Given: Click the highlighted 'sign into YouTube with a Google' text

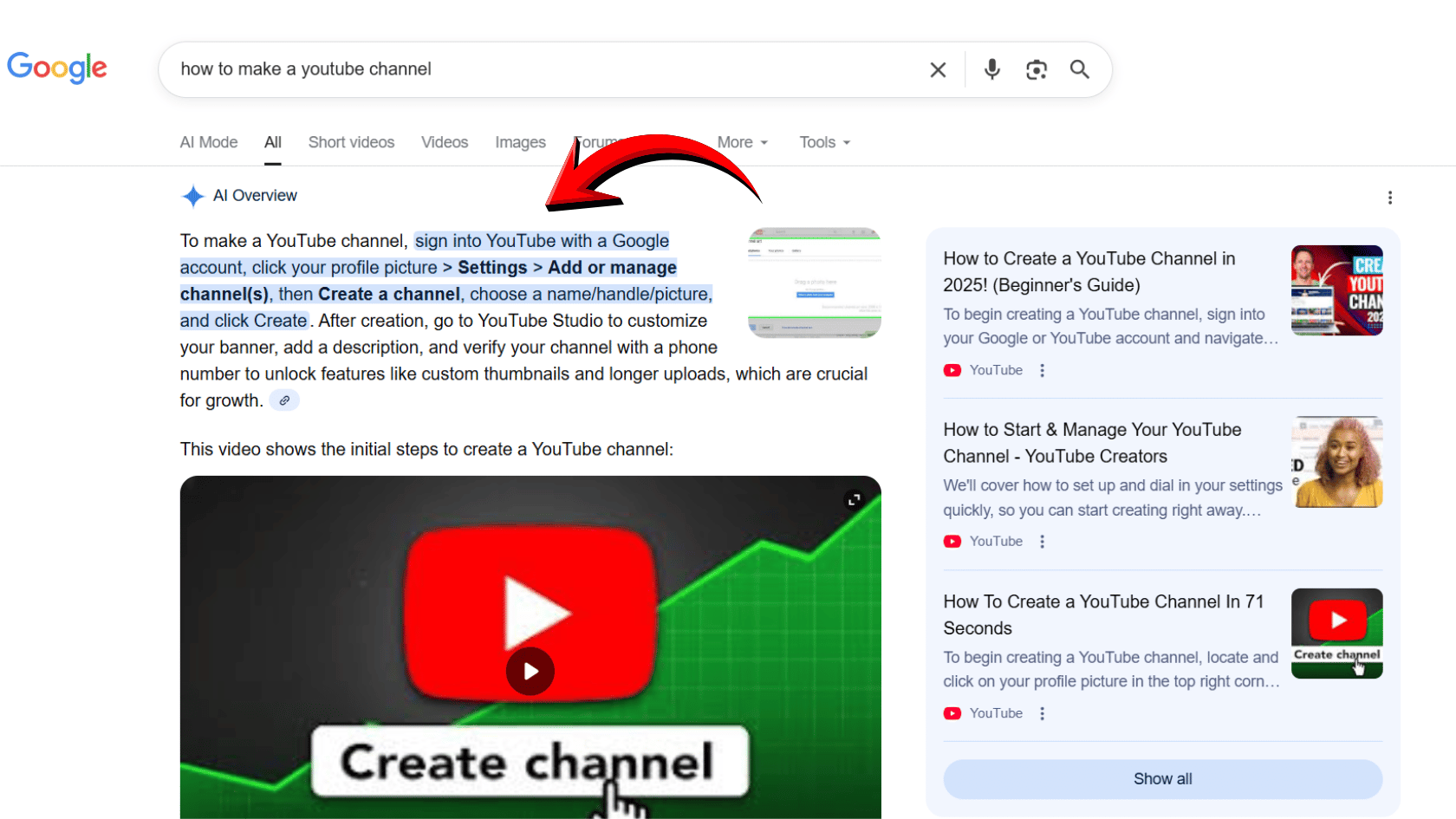Looking at the screenshot, I should [542, 241].
